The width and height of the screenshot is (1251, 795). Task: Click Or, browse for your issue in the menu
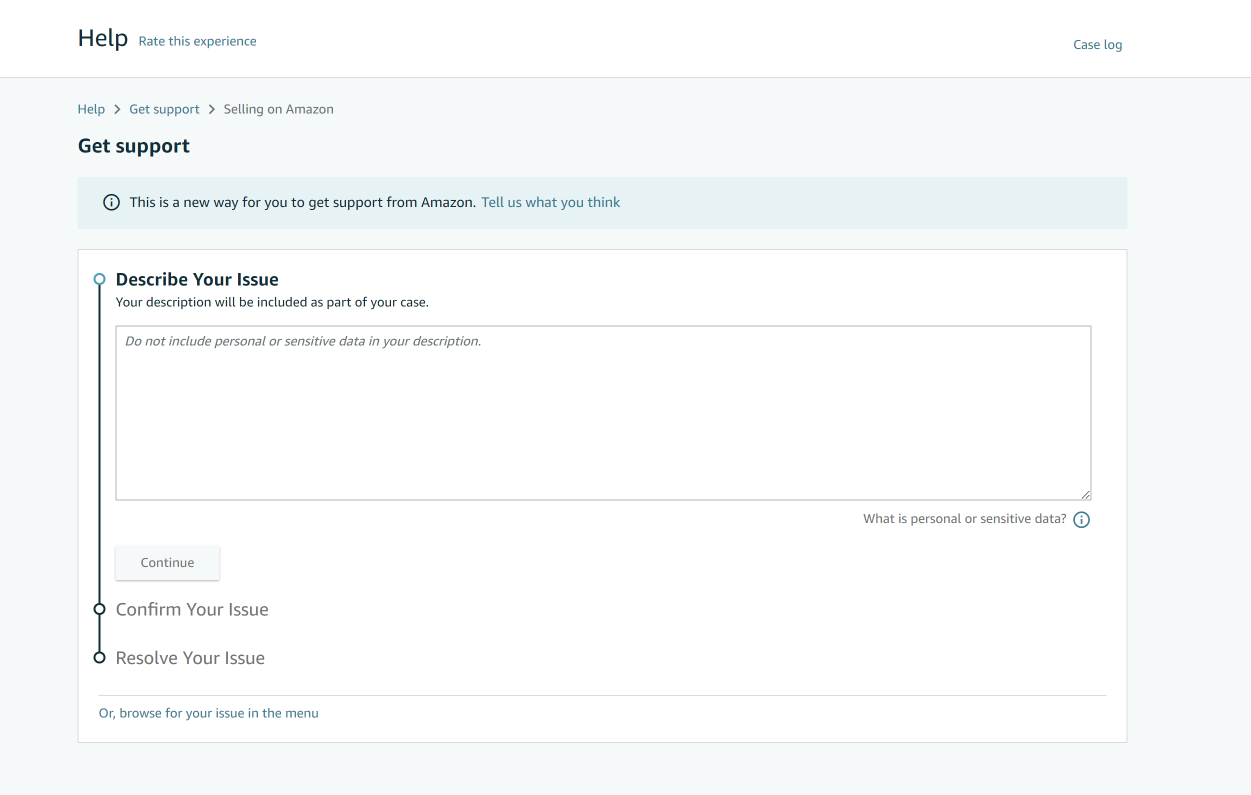(x=208, y=713)
